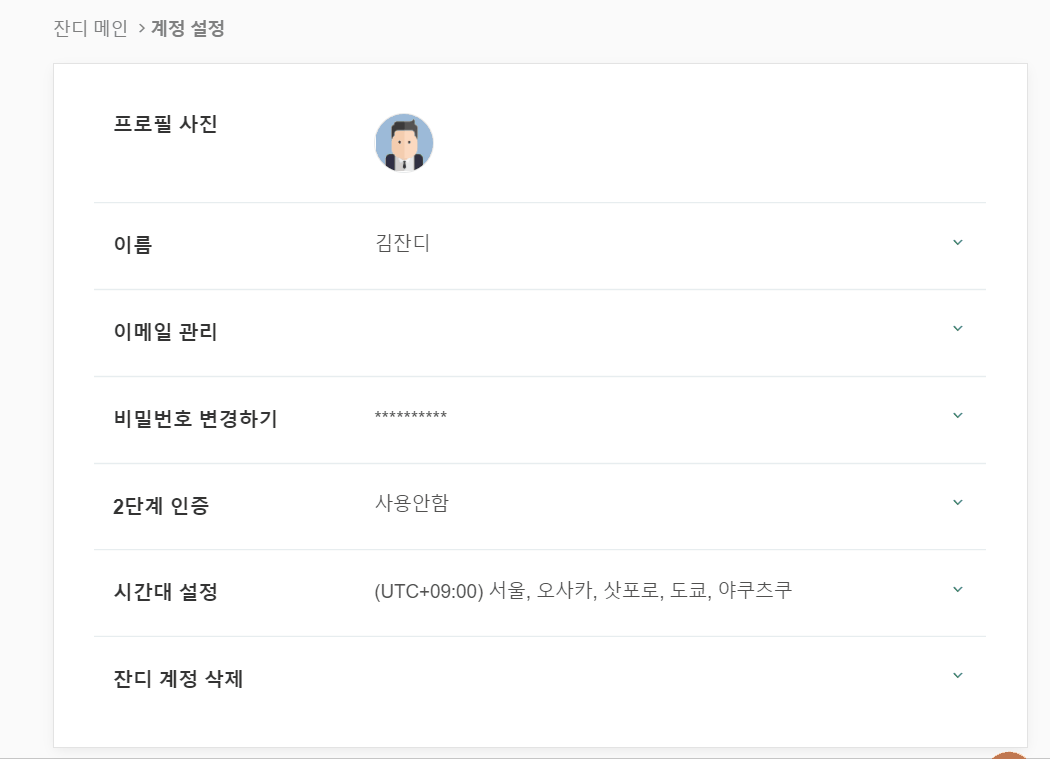Click the 프로필 사진 label
The height and width of the screenshot is (759, 1050).
pos(165,125)
